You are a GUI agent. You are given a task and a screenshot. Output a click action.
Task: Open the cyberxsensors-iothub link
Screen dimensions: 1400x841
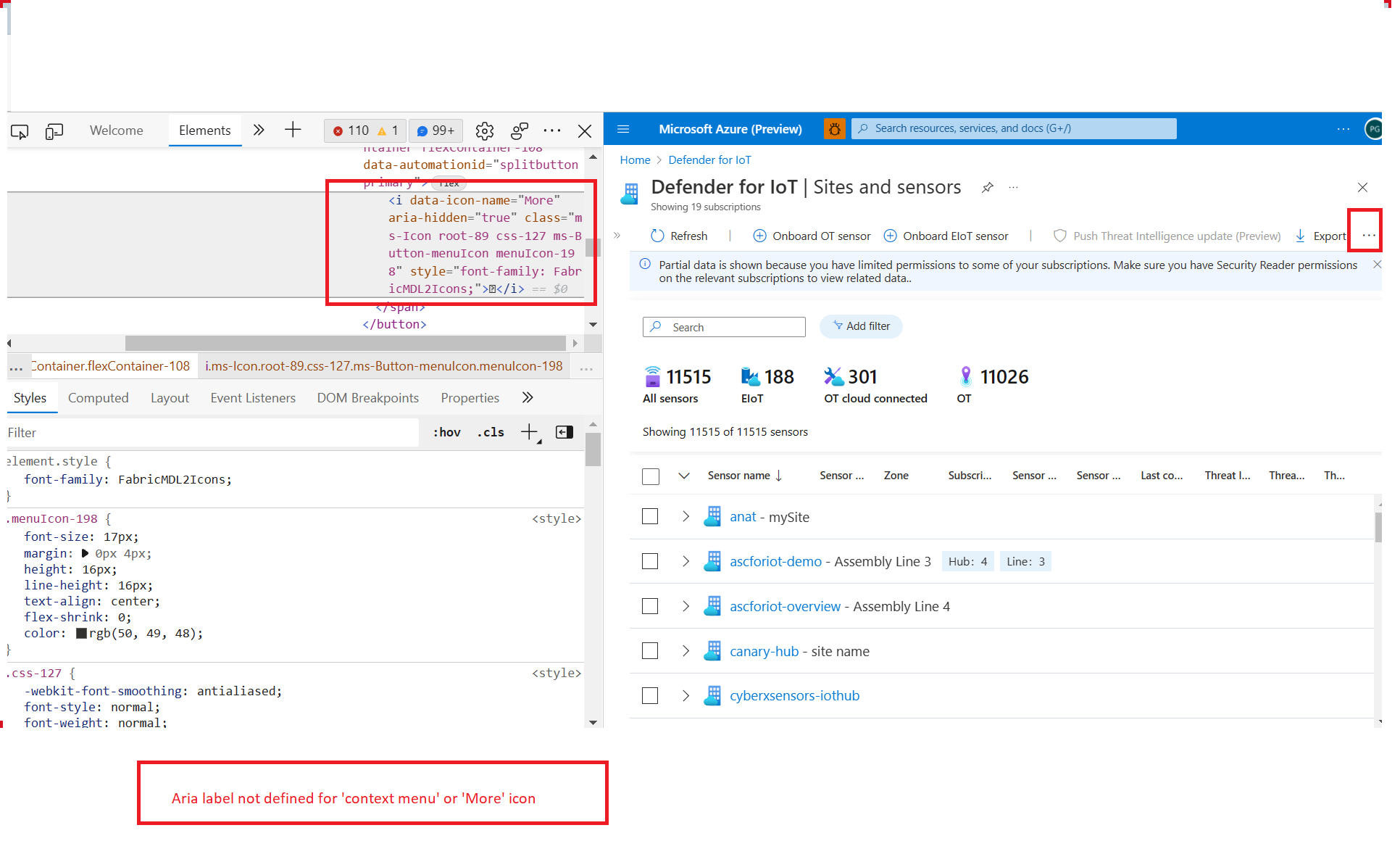(x=794, y=697)
